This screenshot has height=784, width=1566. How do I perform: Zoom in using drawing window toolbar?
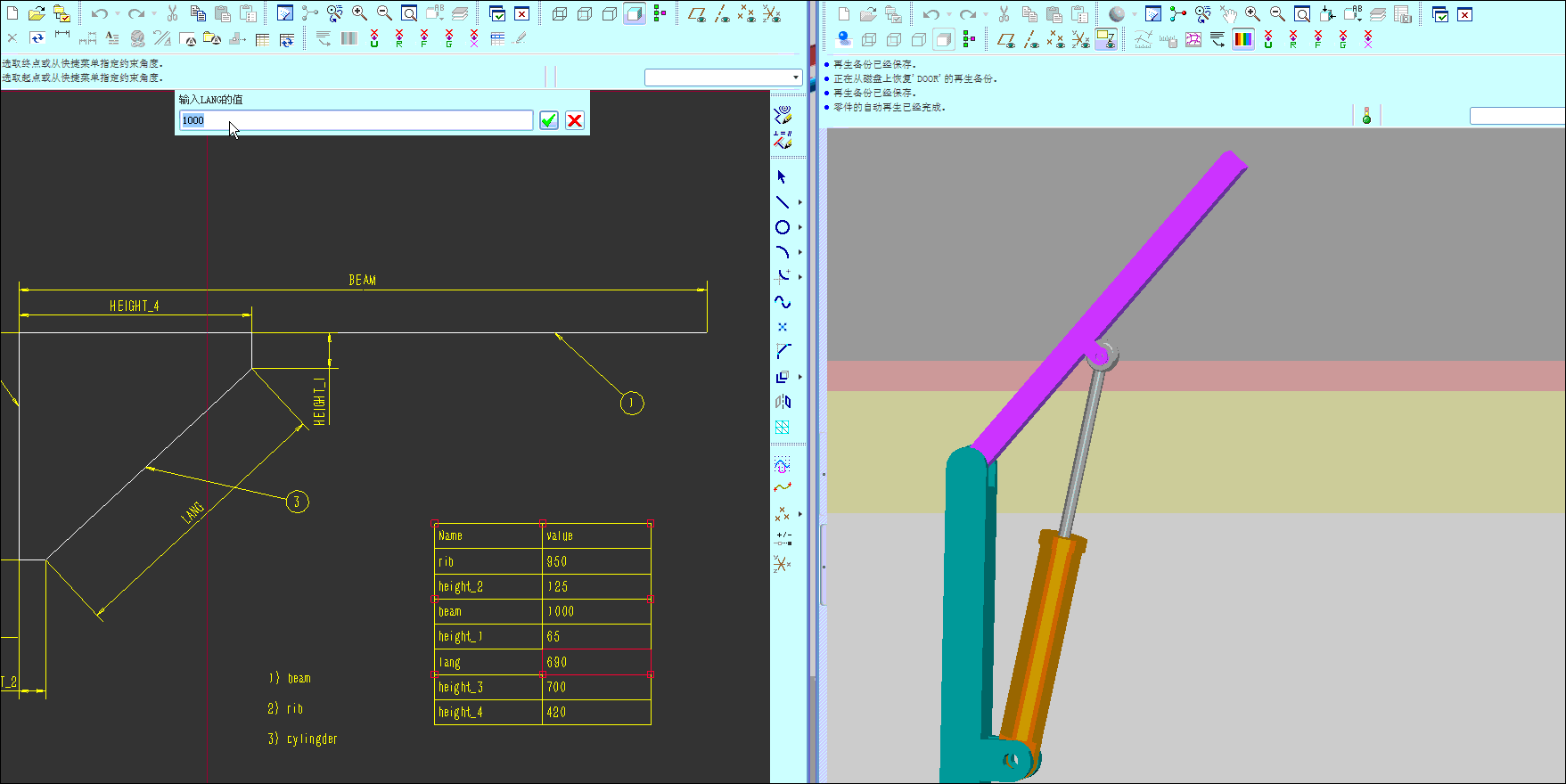coord(359,13)
